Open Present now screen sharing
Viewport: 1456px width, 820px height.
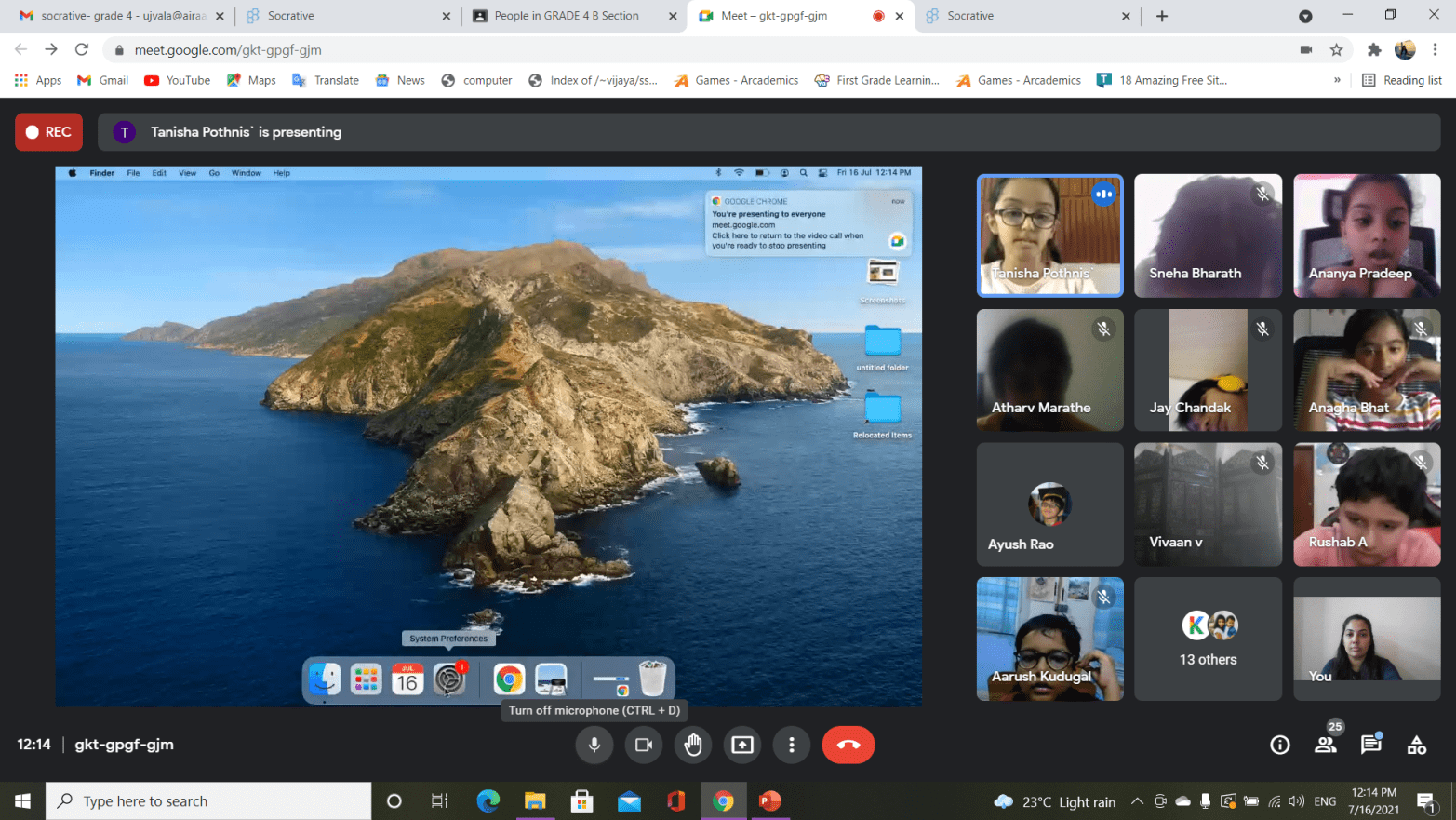coord(742,745)
